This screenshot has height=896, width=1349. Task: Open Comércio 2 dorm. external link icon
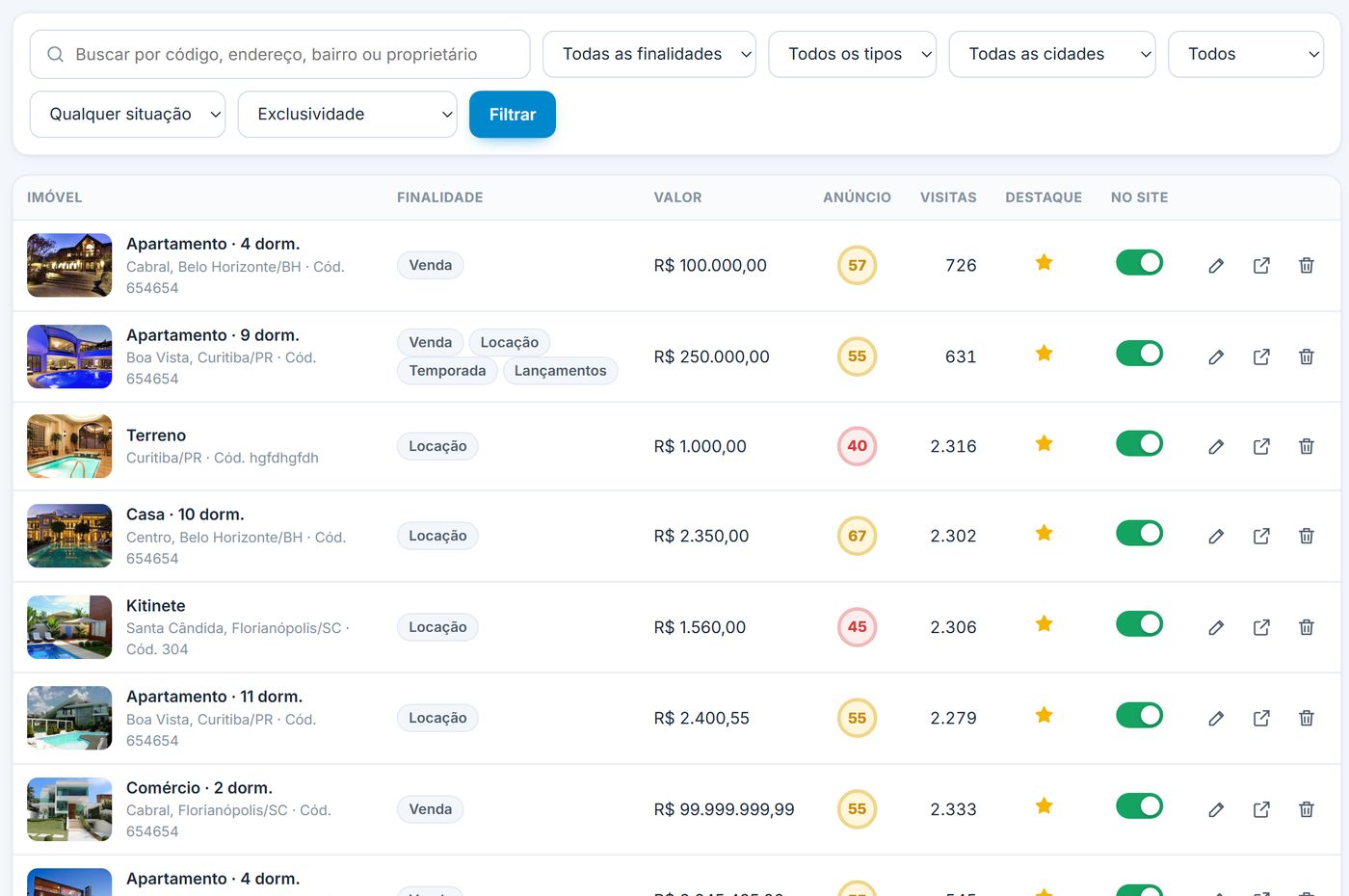point(1261,809)
